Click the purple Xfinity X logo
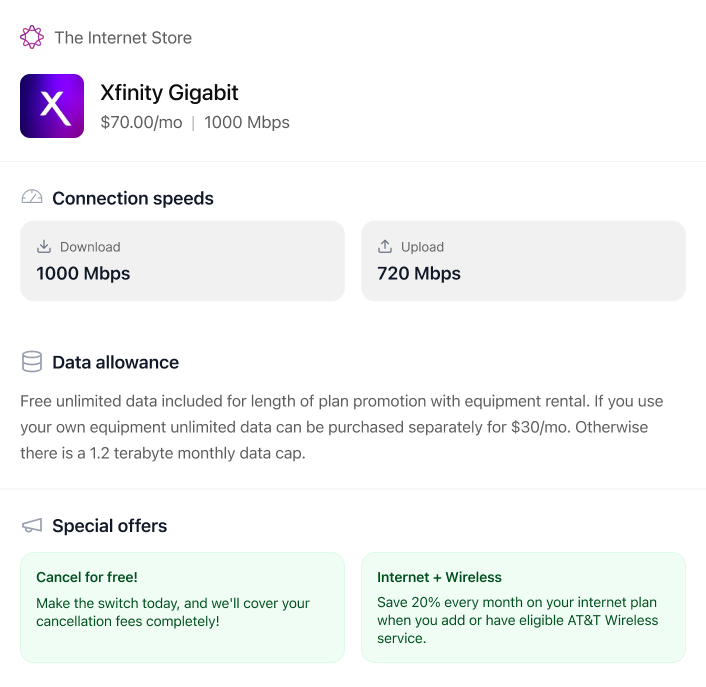Screen dimensions: 706x687 [x=52, y=106]
